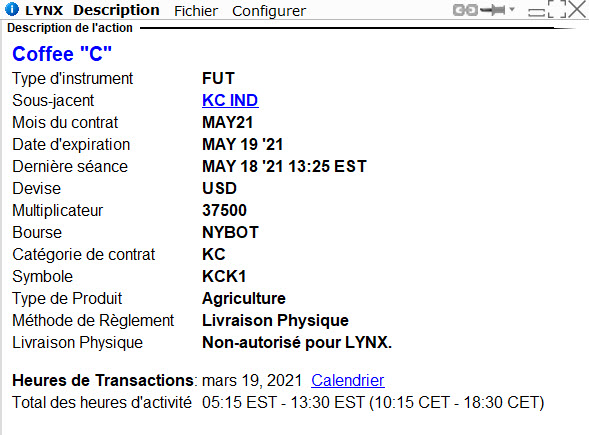Click the 37500 multiplier value
The height and width of the screenshot is (435, 589).
(224, 210)
